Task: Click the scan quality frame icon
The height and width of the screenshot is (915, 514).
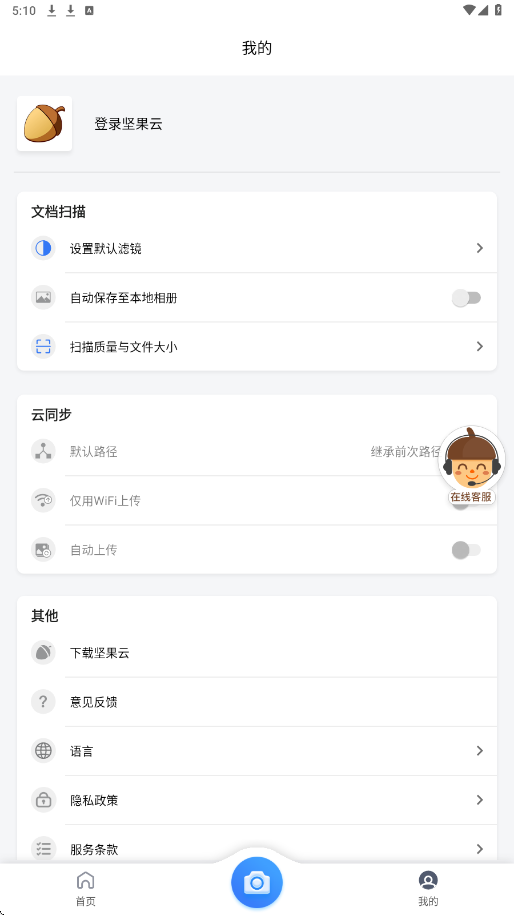Action: (43, 347)
